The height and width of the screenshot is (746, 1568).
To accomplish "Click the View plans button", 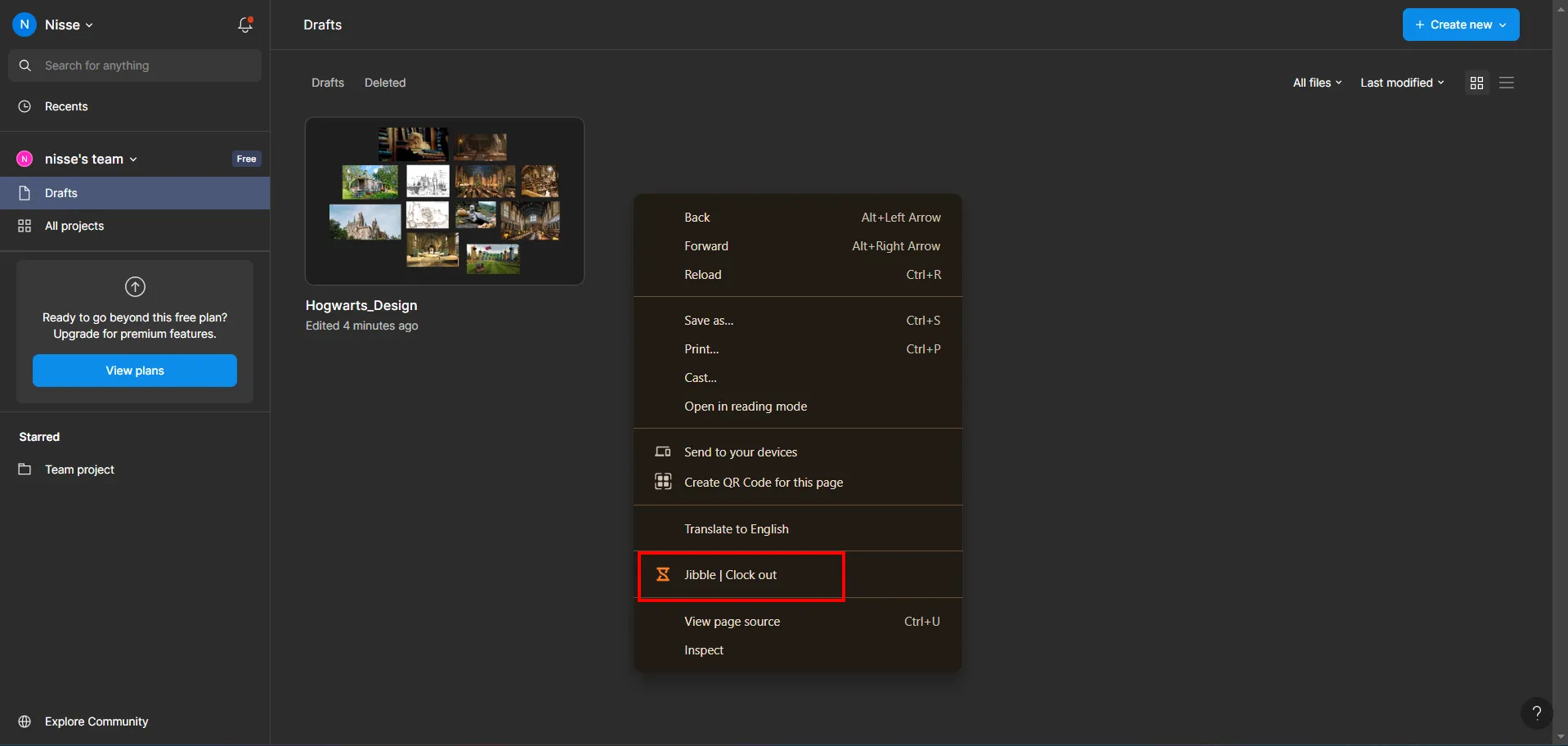I will coord(135,371).
